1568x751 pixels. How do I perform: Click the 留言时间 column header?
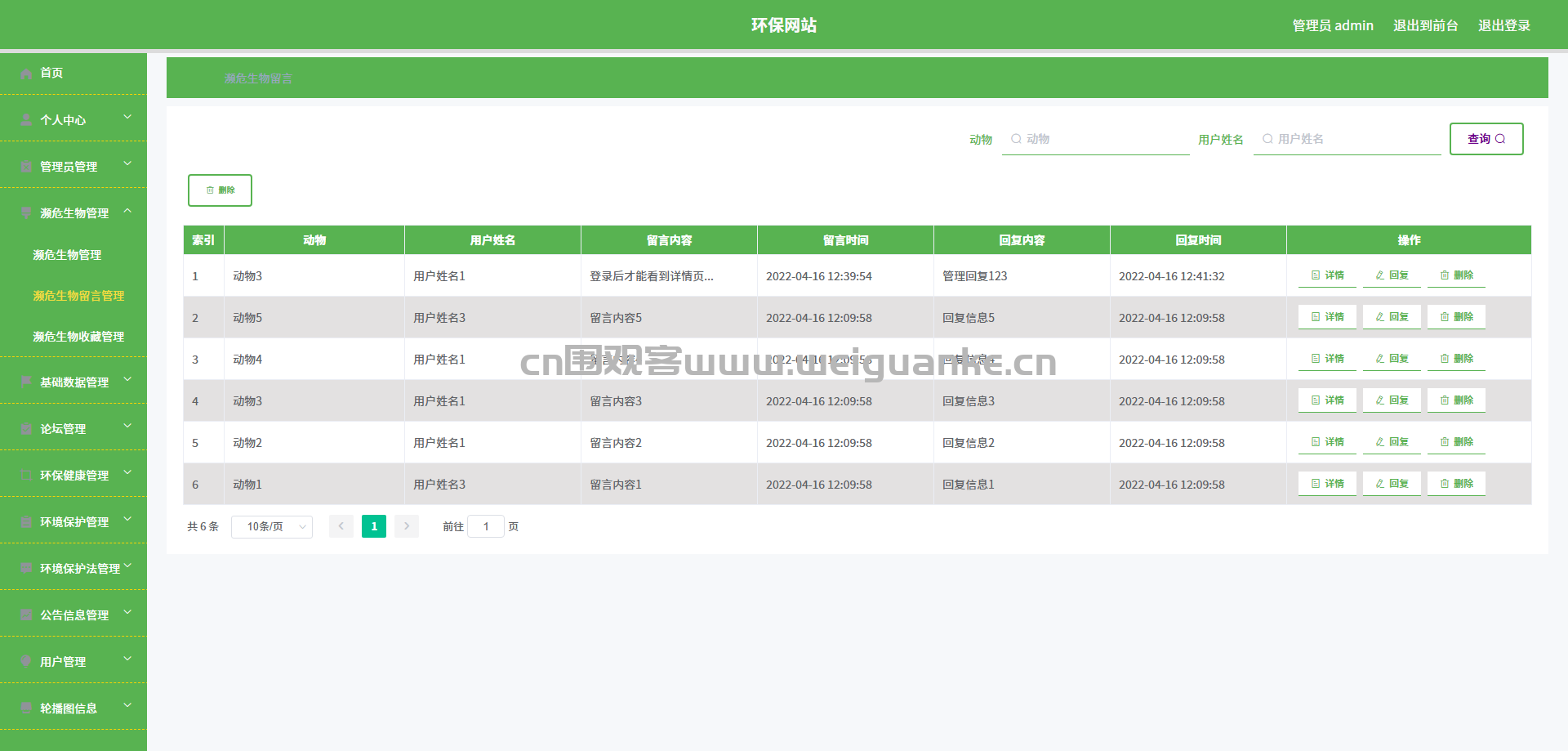(845, 240)
